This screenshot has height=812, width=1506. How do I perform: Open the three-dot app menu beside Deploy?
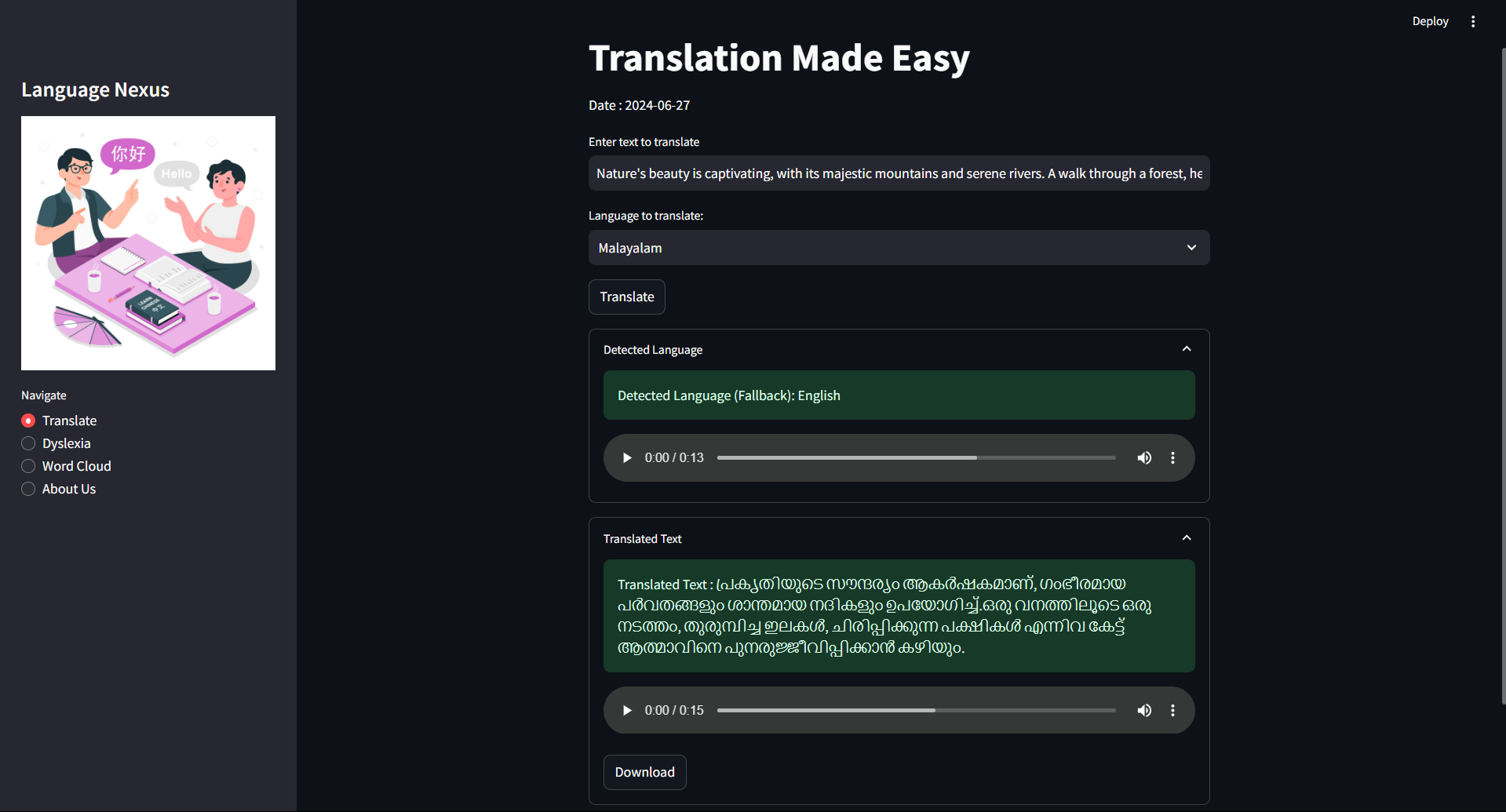tap(1473, 22)
